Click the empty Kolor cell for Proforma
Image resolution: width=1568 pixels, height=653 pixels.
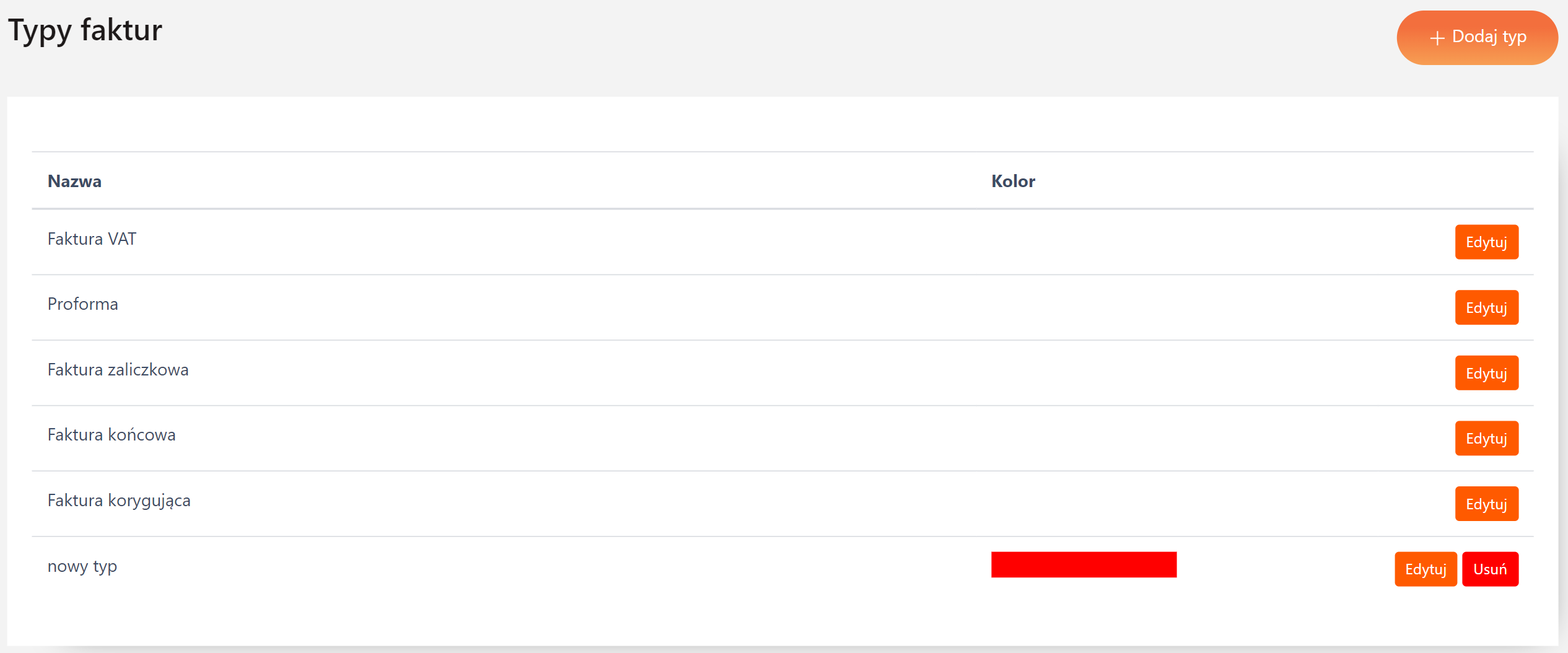pyautogui.click(x=1083, y=307)
